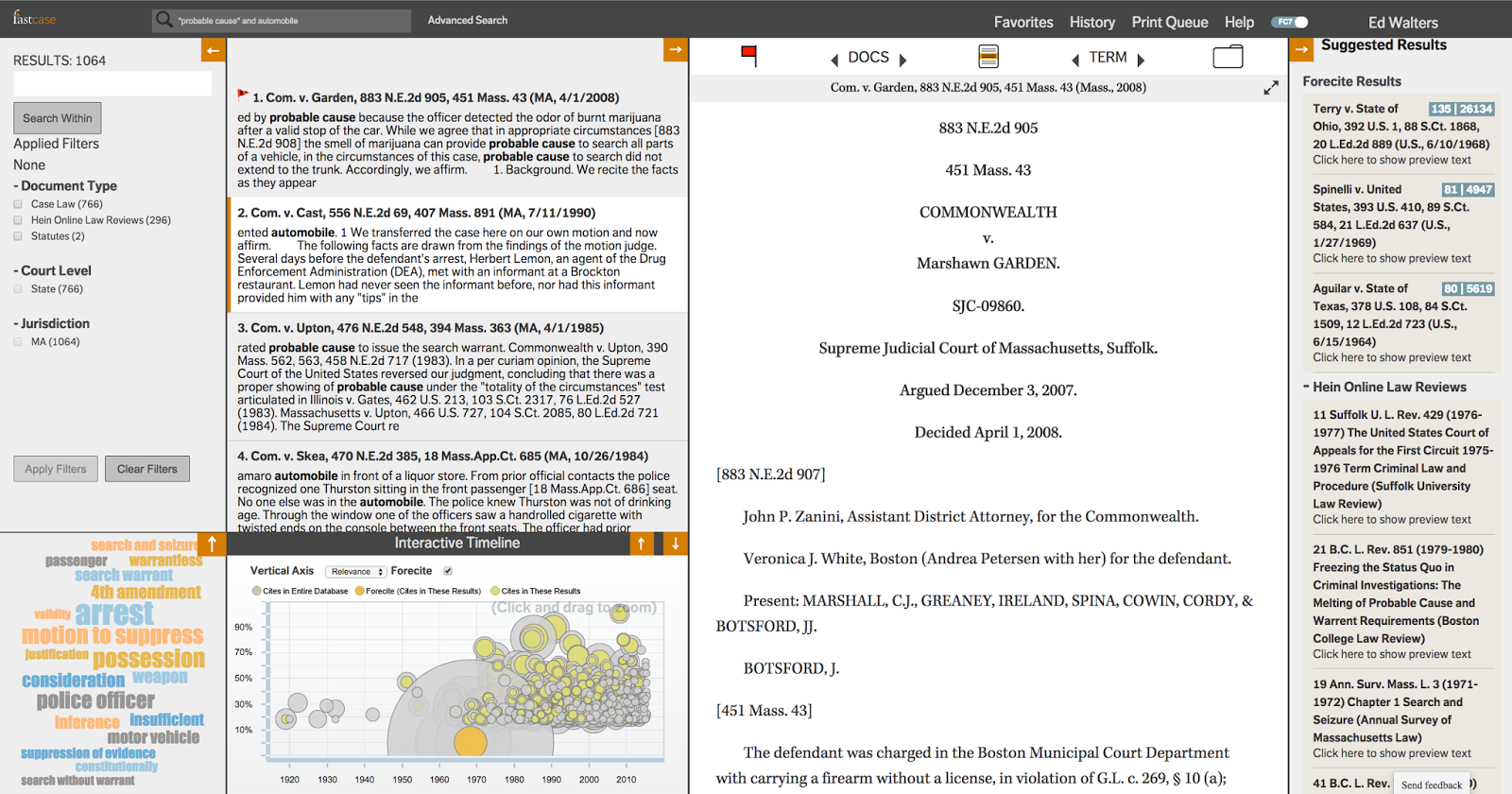The image size is (1512, 794).
Task: Open Print Queue in the top menu
Action: 1170,22
